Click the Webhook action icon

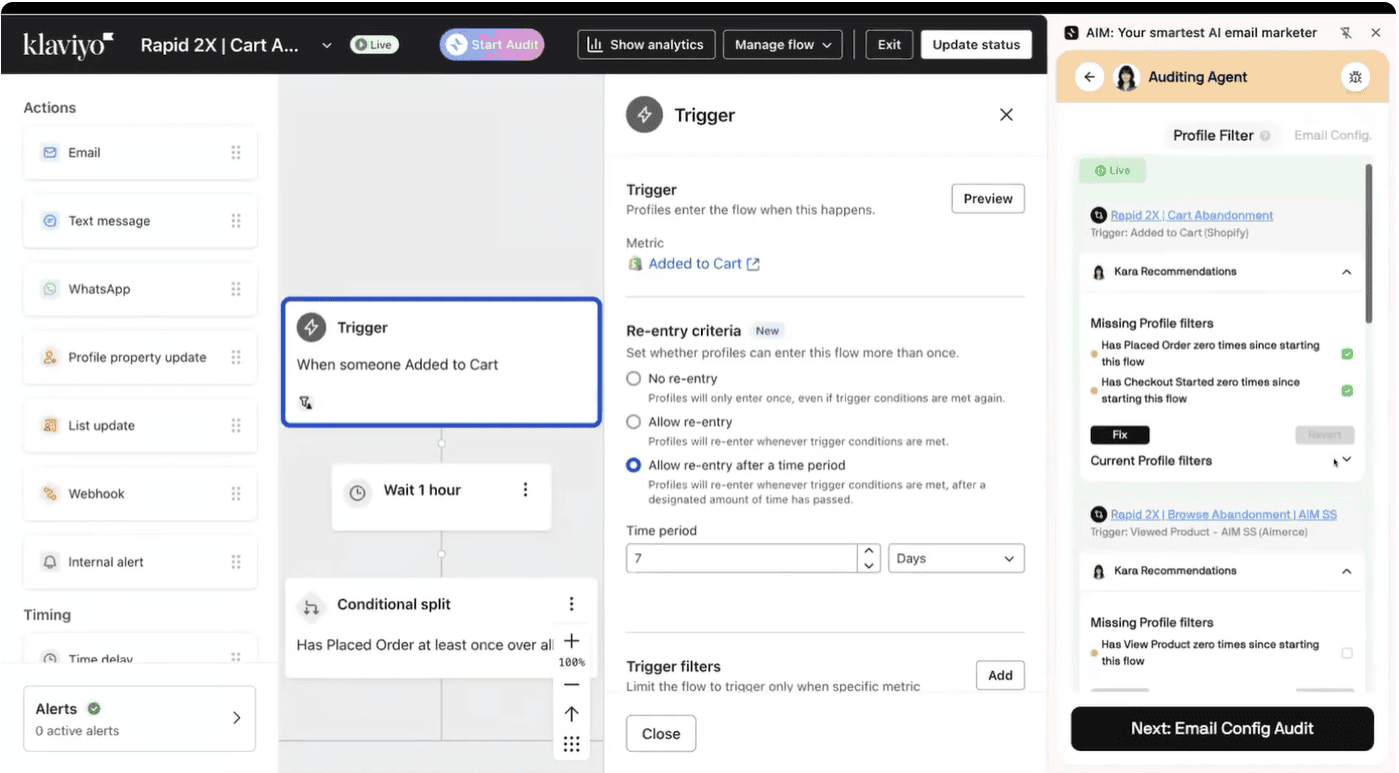(x=50, y=494)
